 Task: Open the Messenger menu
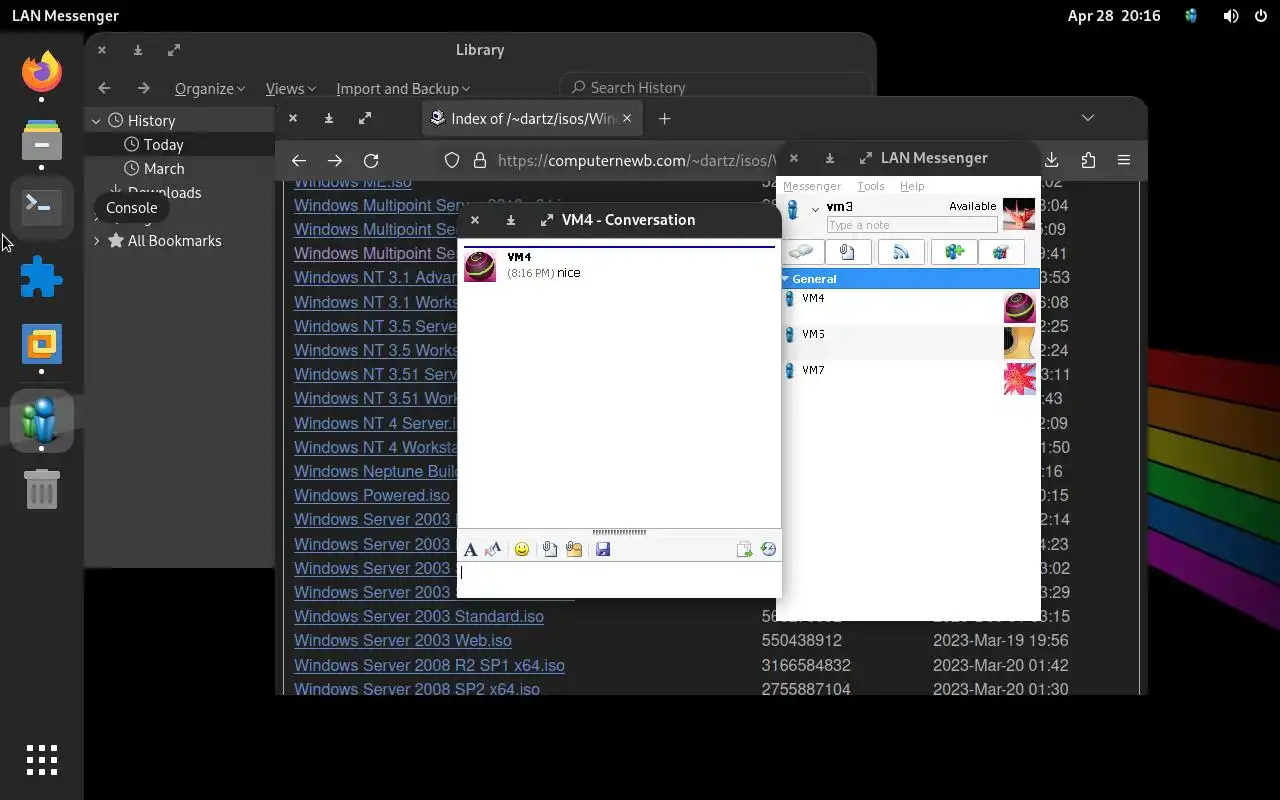coord(812,186)
